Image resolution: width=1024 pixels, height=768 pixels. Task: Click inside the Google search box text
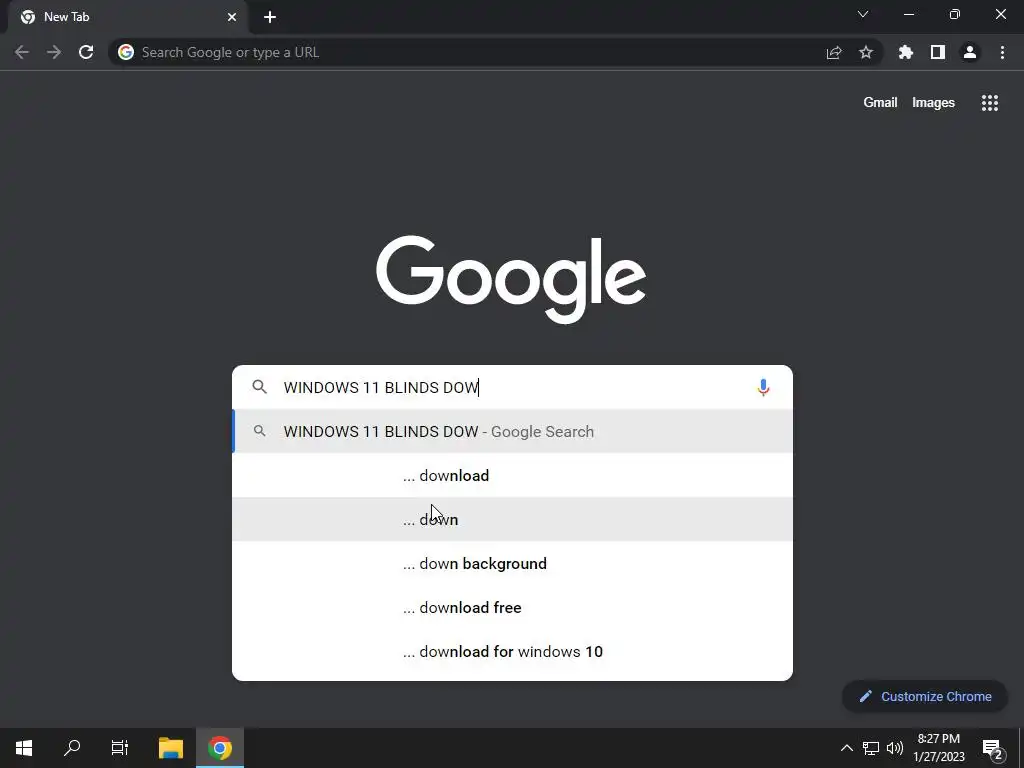513,387
